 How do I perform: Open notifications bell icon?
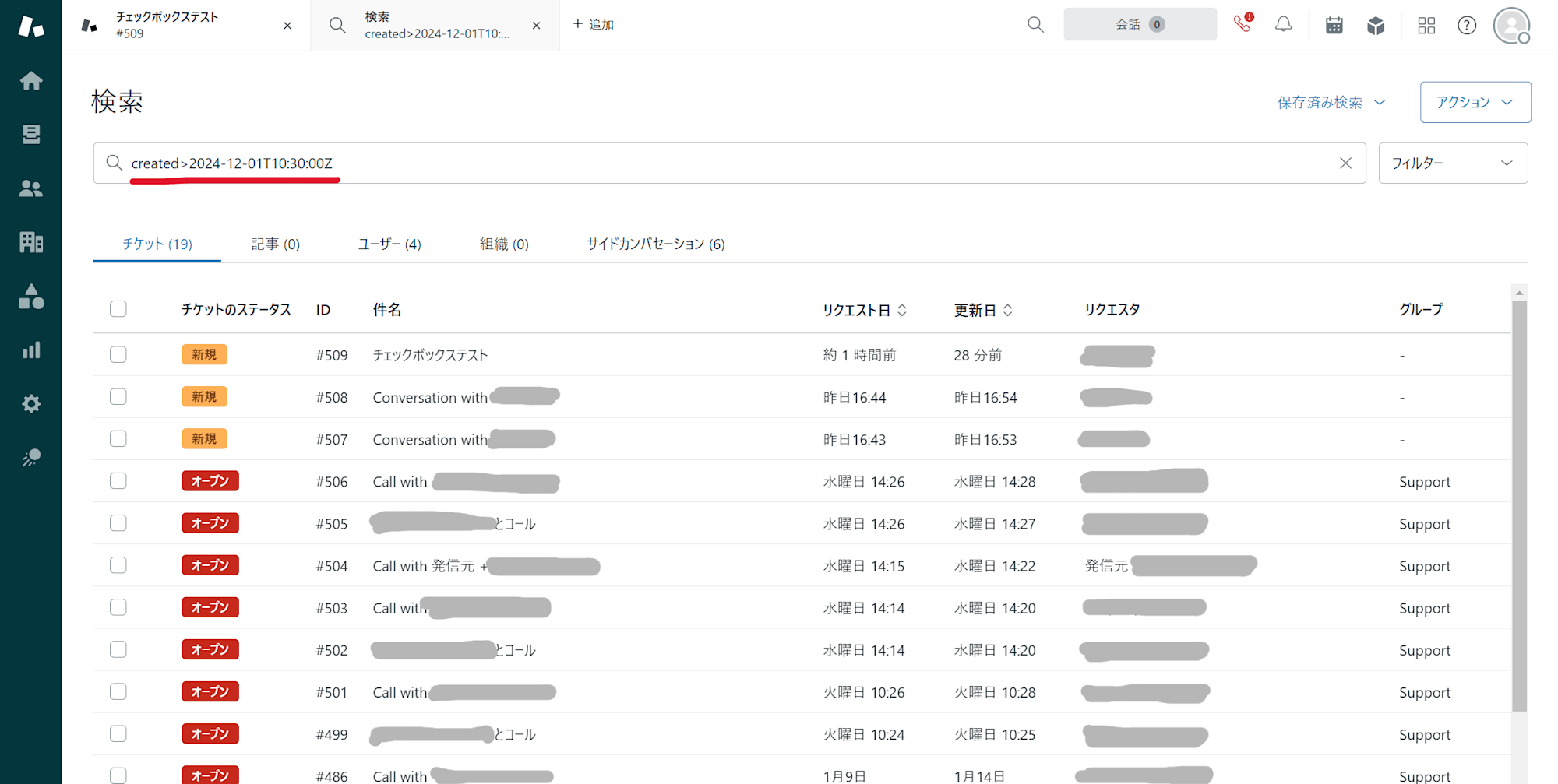[1283, 25]
